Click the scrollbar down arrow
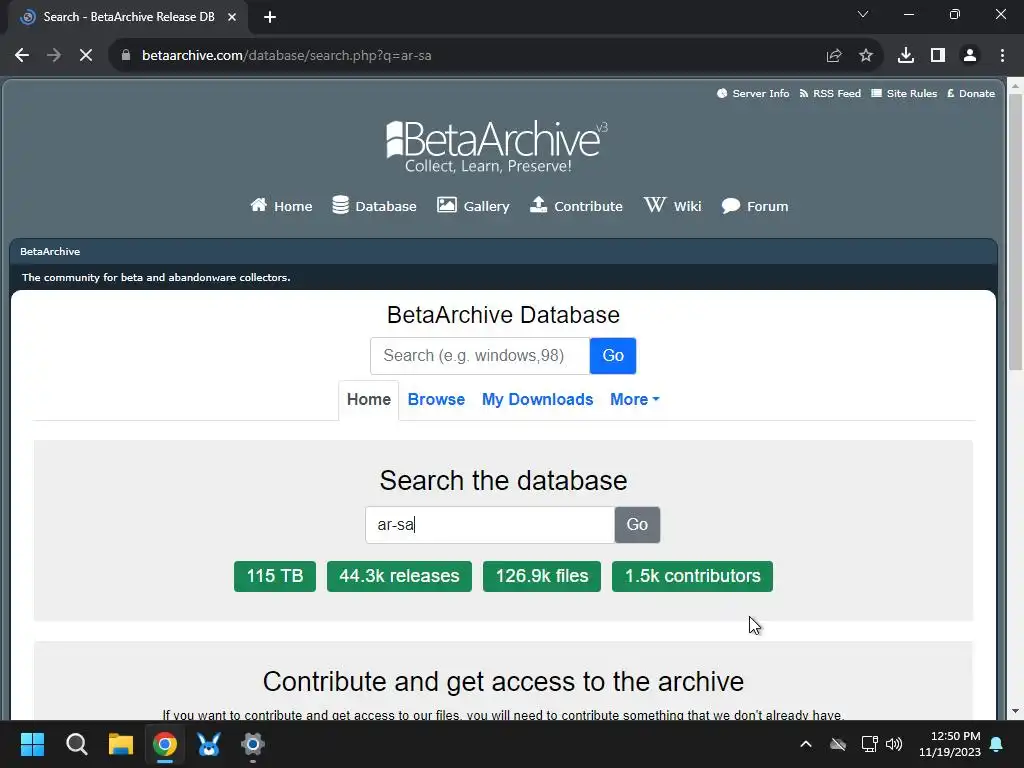Screen dimensions: 1024x768 click(1016, 711)
